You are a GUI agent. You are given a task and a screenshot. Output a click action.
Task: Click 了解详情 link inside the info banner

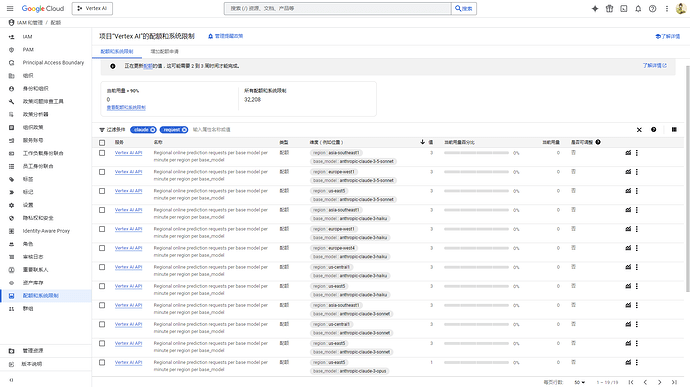[x=654, y=66]
